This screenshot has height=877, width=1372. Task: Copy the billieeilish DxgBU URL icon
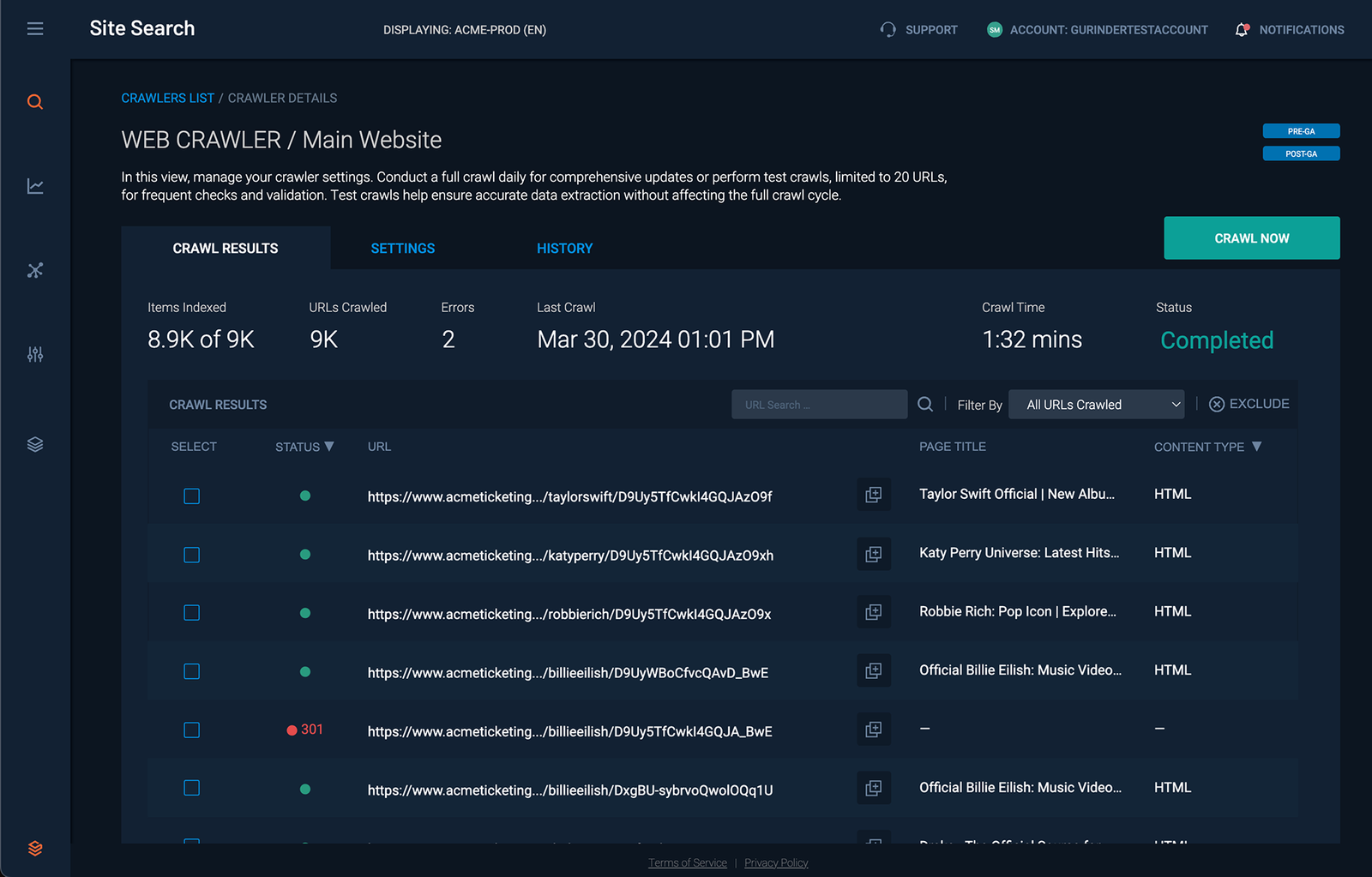pos(874,788)
